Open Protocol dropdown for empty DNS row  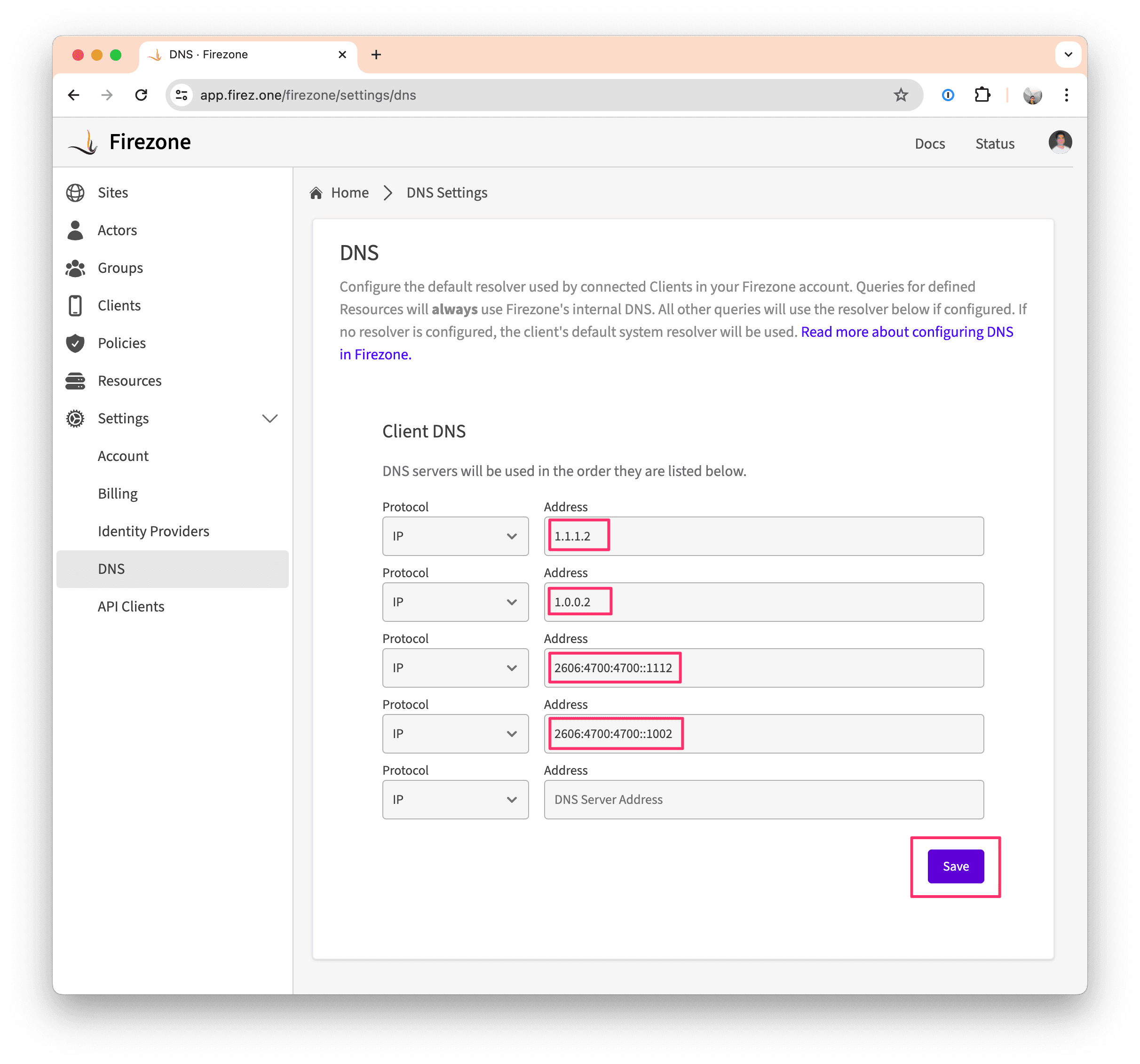(x=455, y=800)
